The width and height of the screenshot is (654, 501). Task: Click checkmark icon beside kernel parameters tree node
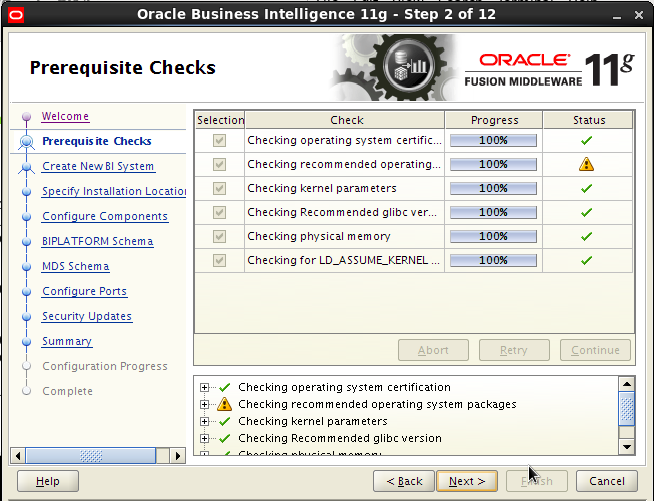tap(225, 422)
